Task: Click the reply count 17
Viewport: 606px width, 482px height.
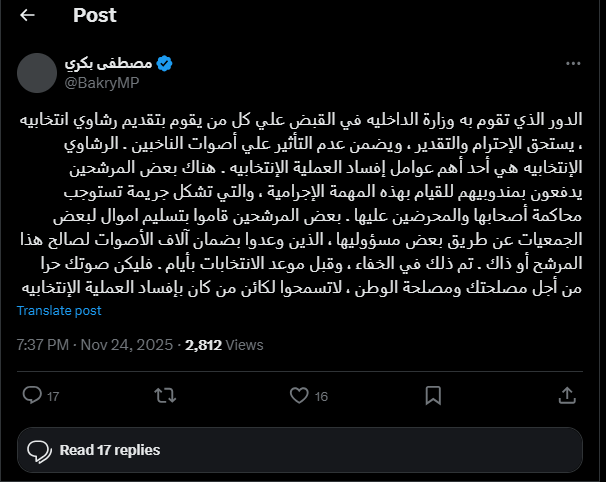Action: pos(53,396)
